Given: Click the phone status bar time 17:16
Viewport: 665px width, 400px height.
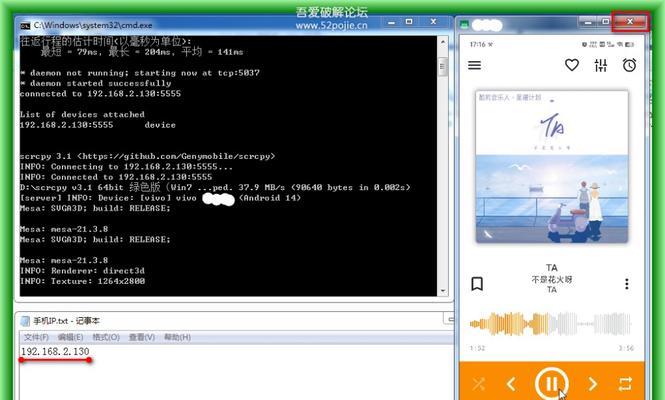Looking at the screenshot, I should (x=478, y=44).
